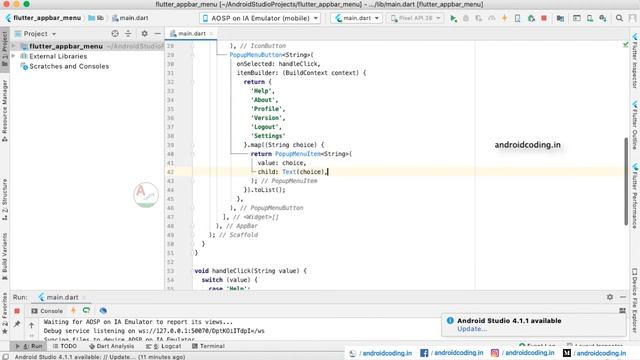
Task: Open the Pixel API 28 device dropdown
Action: click(415, 18)
